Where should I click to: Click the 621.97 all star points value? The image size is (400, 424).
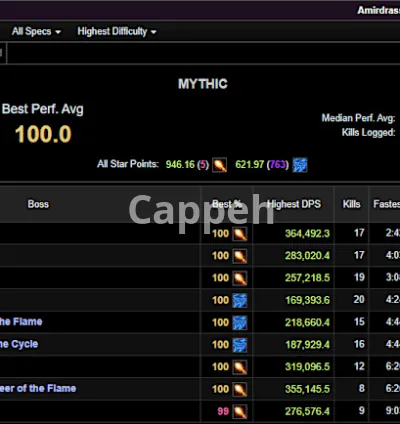click(x=249, y=164)
